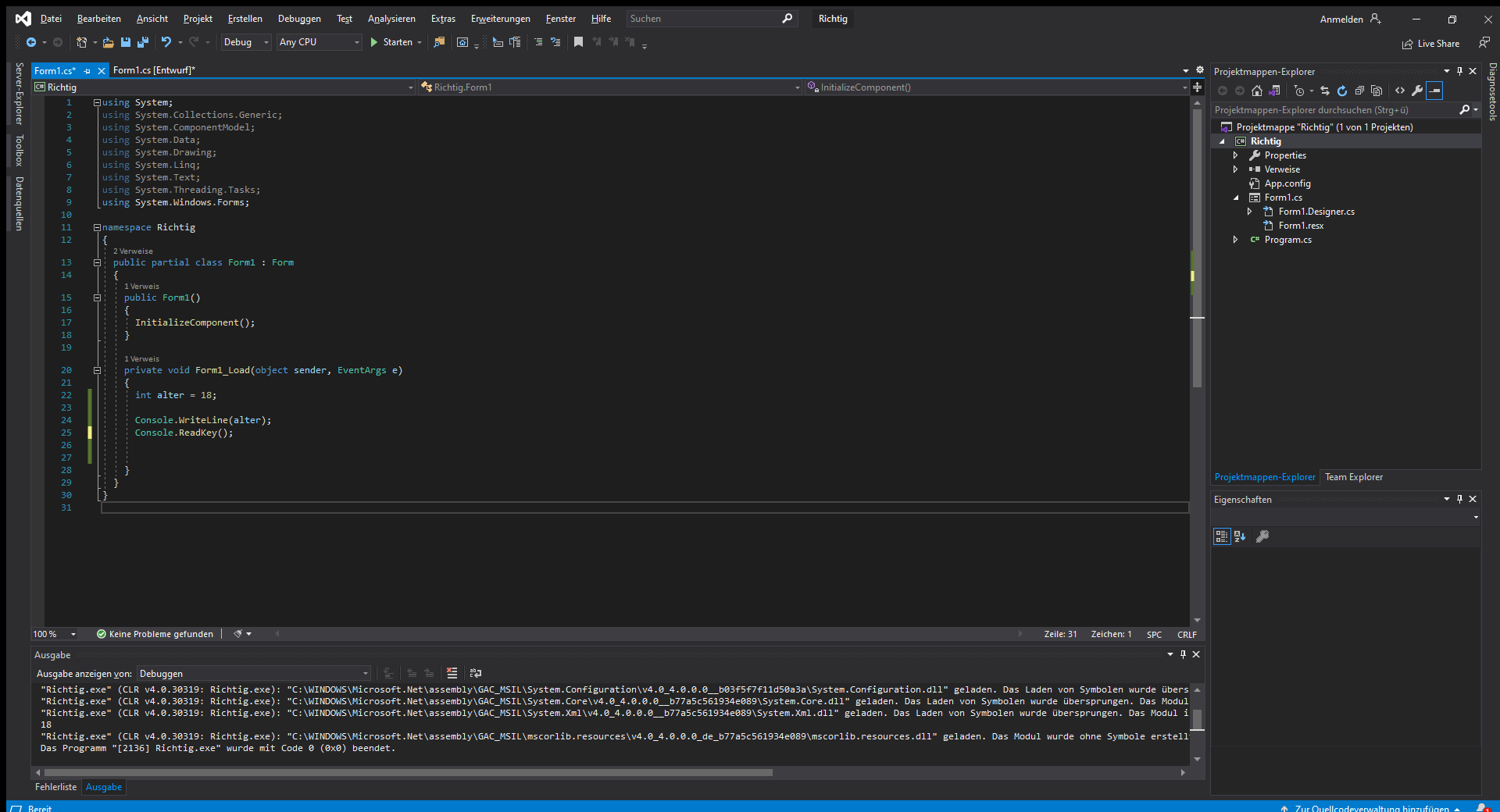Select the Undo icon in the toolbar
The width and height of the screenshot is (1500, 812).
166,42
